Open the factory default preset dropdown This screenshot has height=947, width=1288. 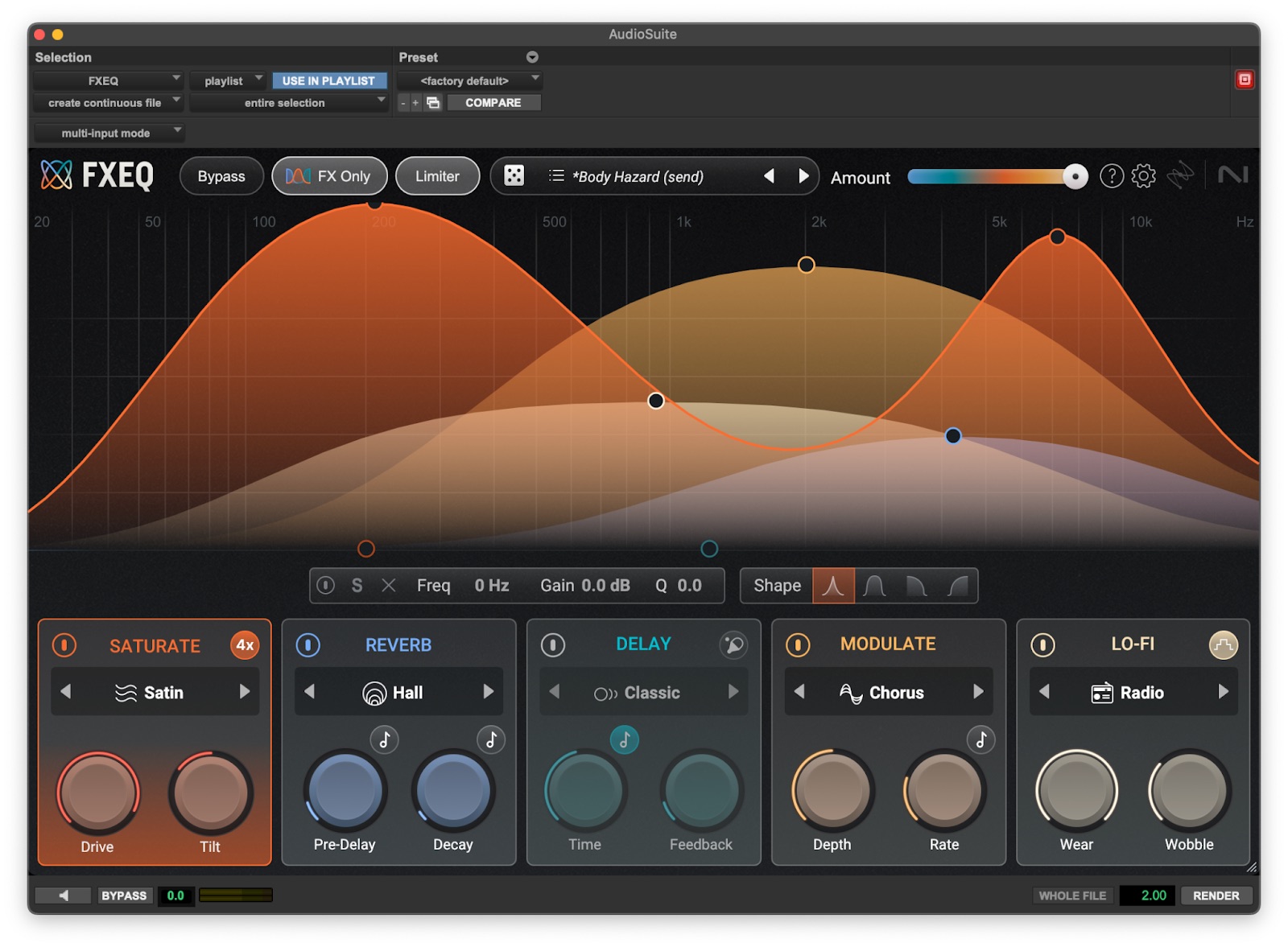(469, 80)
